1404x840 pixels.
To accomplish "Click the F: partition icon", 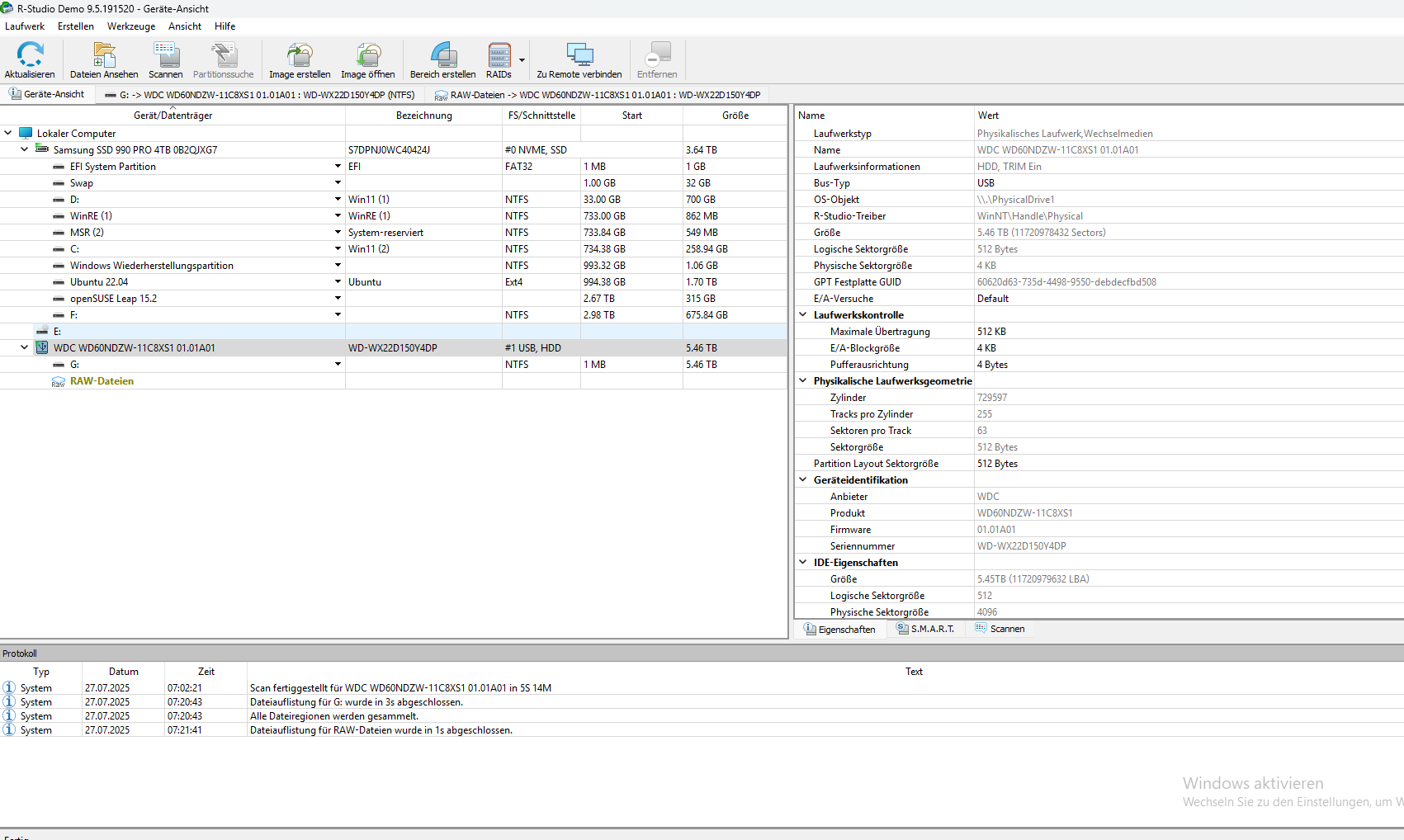I will 59,315.
